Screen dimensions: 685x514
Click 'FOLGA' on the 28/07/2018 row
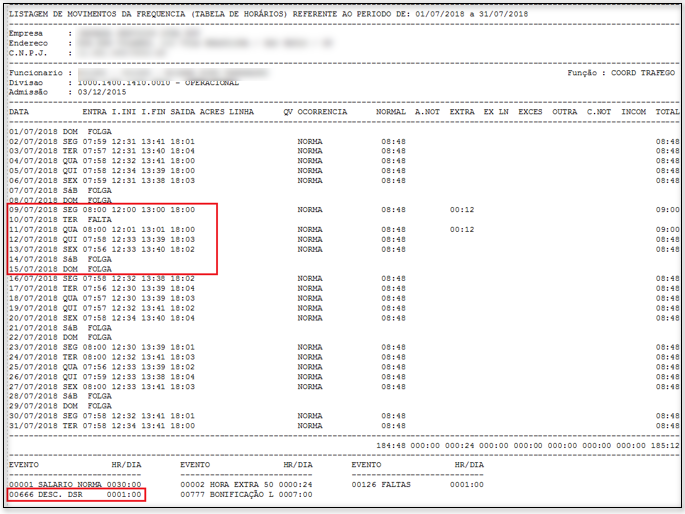(x=100, y=396)
